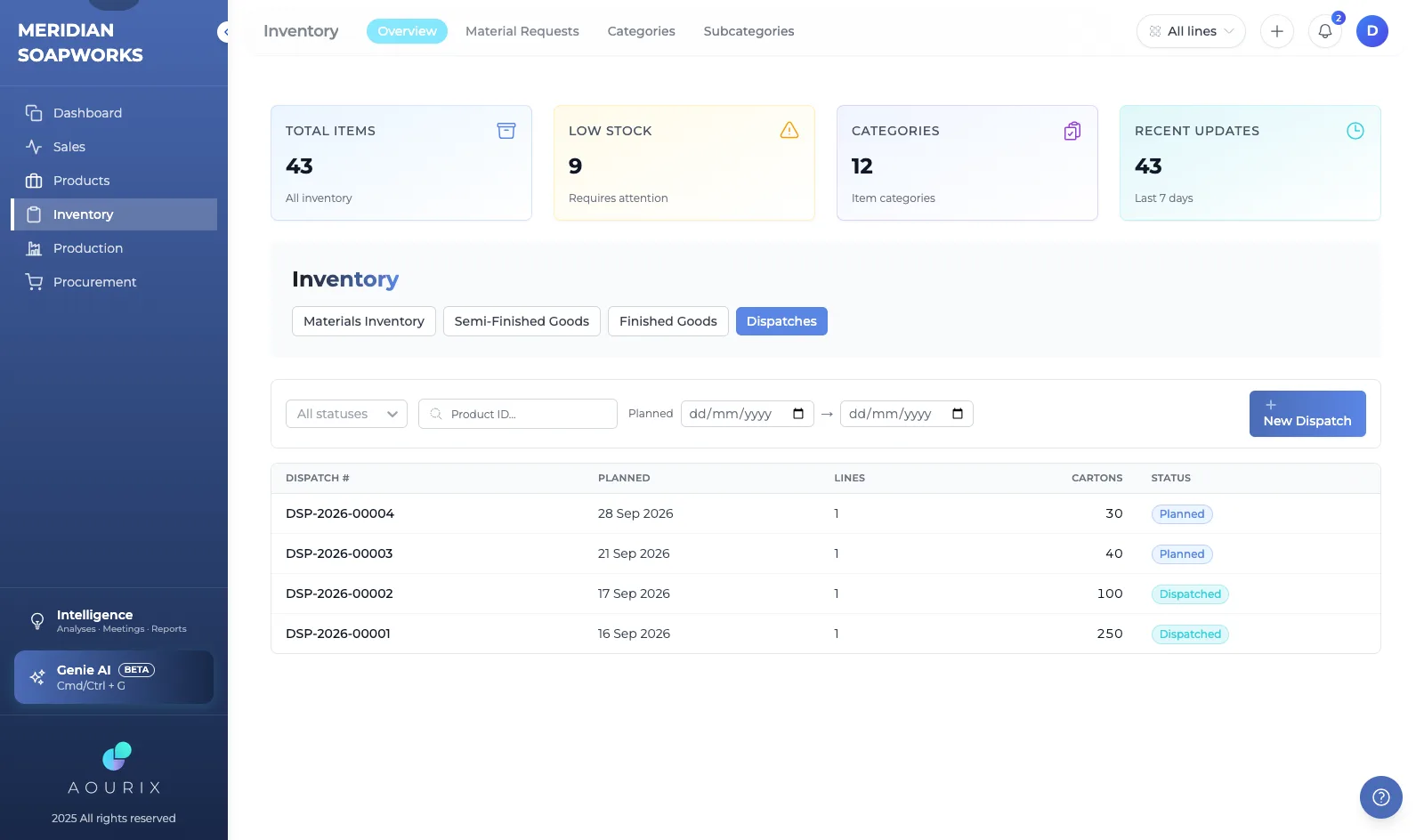This screenshot has height=840, width=1424.
Task: Switch to the Overview tab
Action: [407, 31]
